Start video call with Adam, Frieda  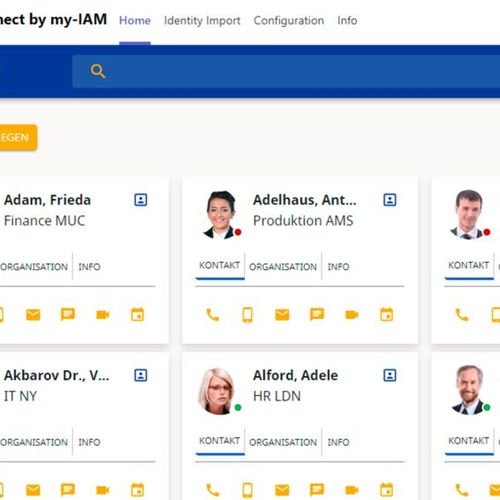(x=103, y=315)
